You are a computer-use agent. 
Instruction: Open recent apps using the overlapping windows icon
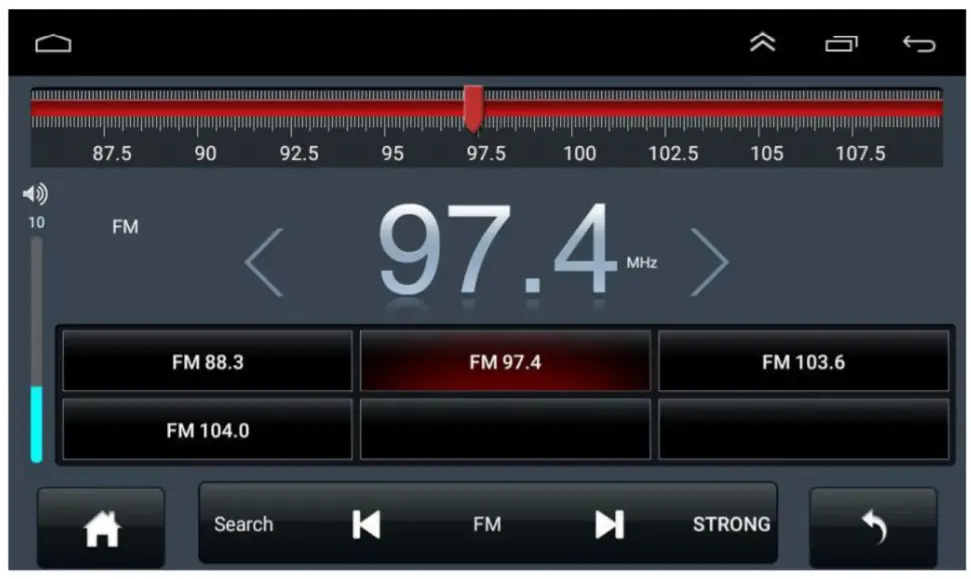point(842,44)
